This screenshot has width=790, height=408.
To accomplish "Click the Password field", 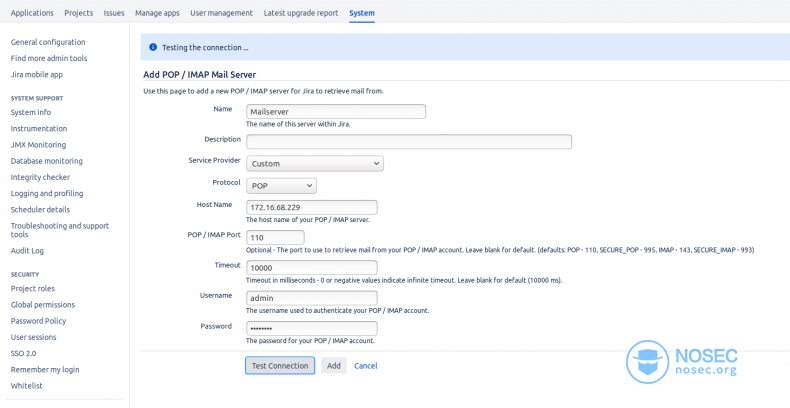I will click(x=312, y=328).
